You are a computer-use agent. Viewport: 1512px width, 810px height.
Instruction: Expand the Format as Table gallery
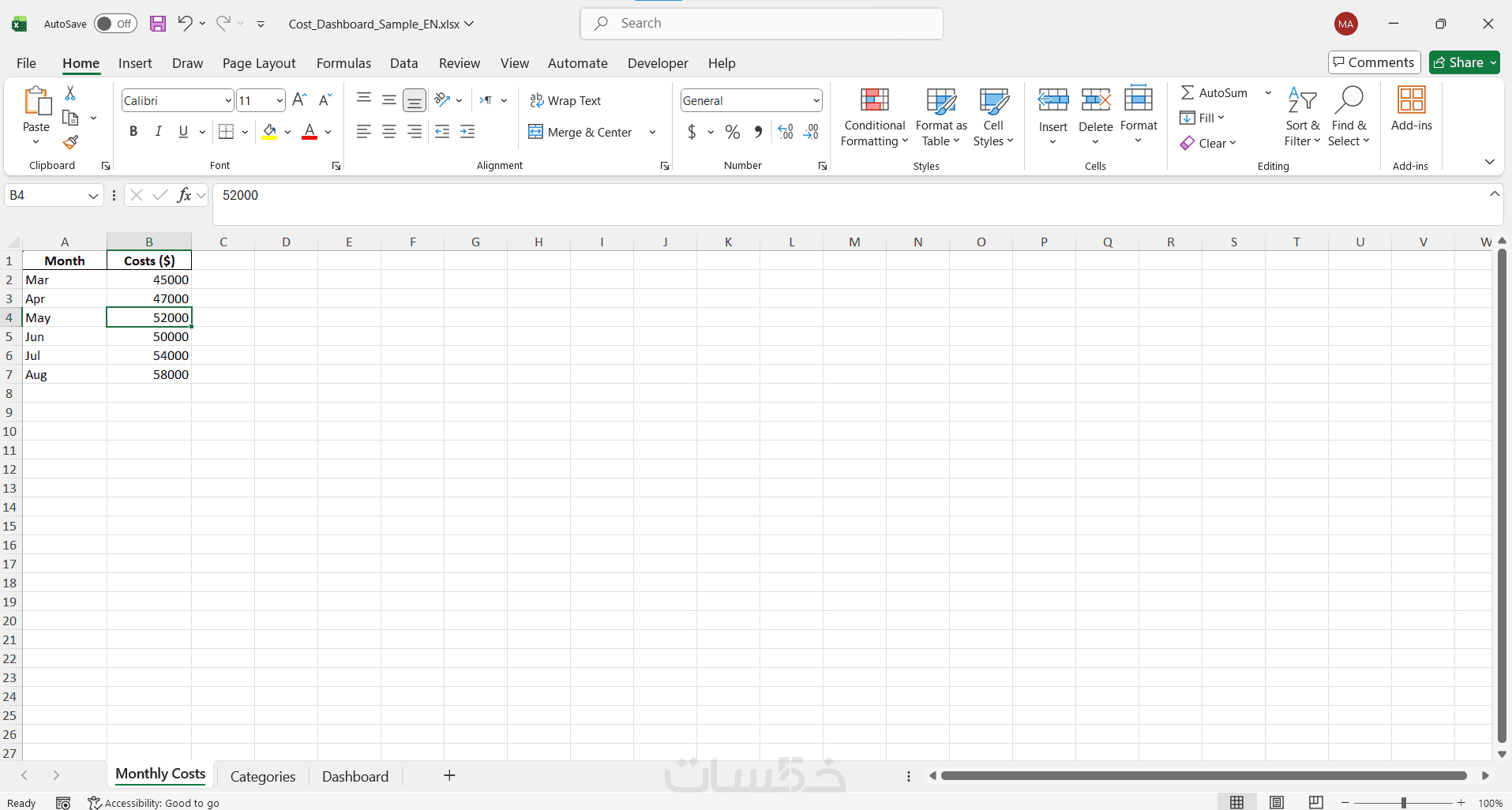point(941,117)
